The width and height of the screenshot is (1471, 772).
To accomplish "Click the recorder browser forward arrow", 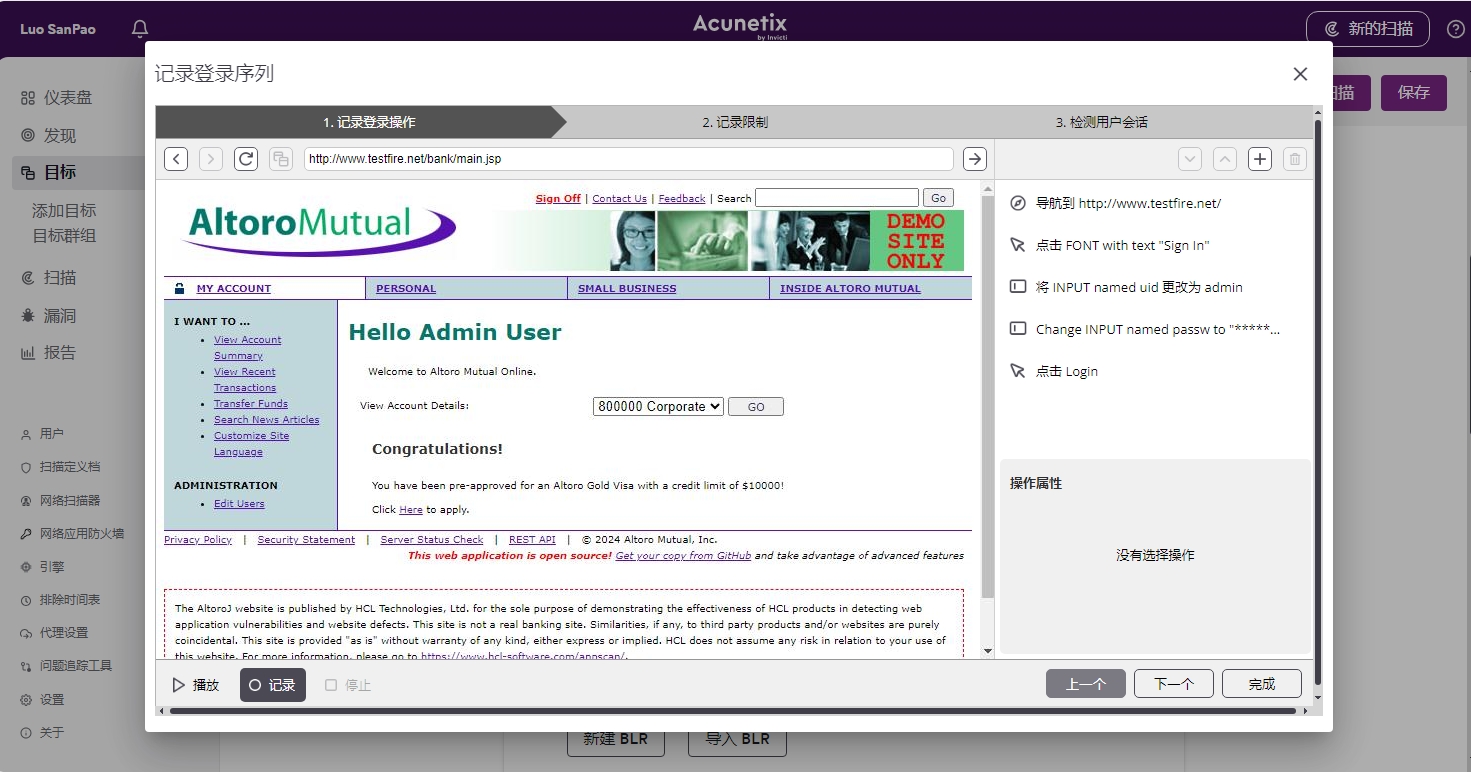I will pyautogui.click(x=211, y=159).
